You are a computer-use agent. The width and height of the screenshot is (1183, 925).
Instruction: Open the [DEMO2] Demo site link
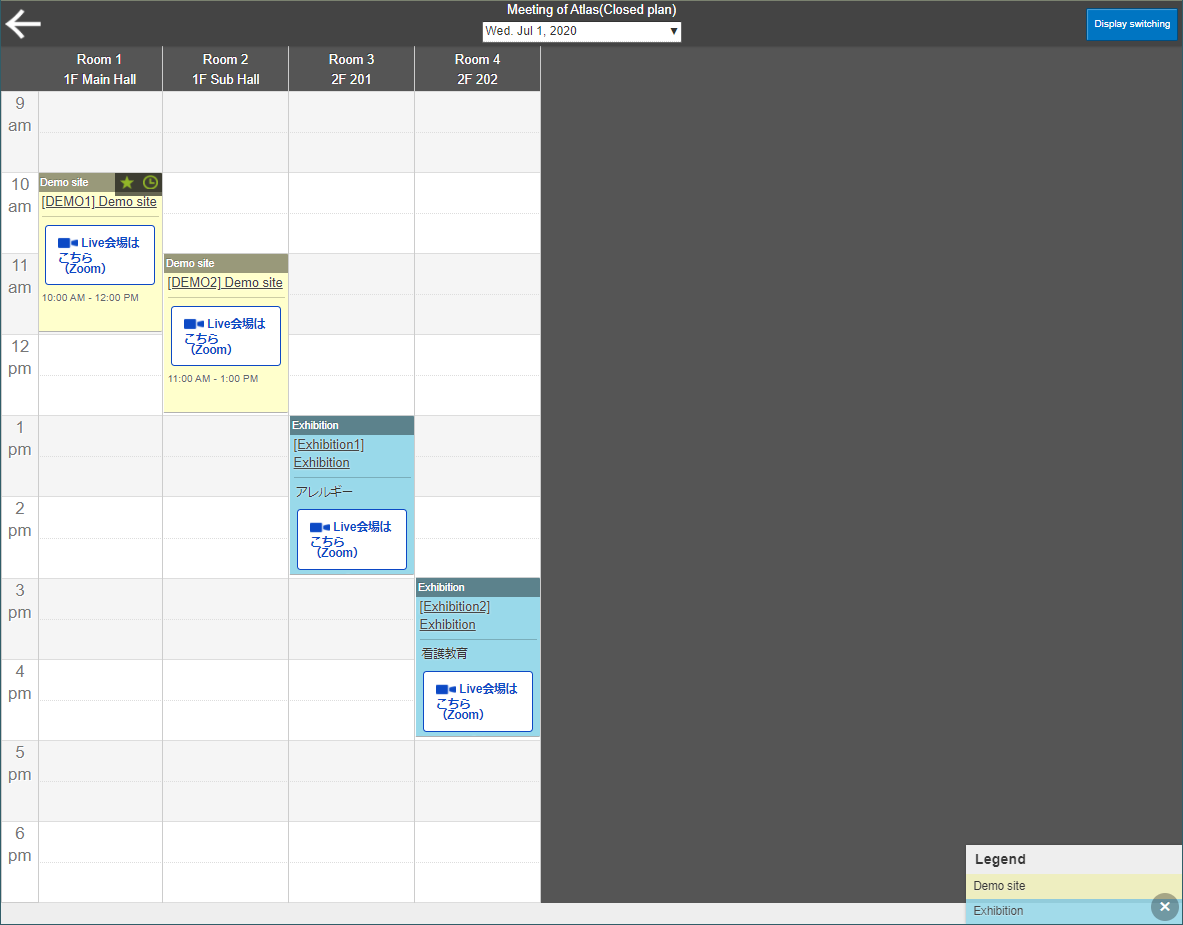[x=225, y=283]
